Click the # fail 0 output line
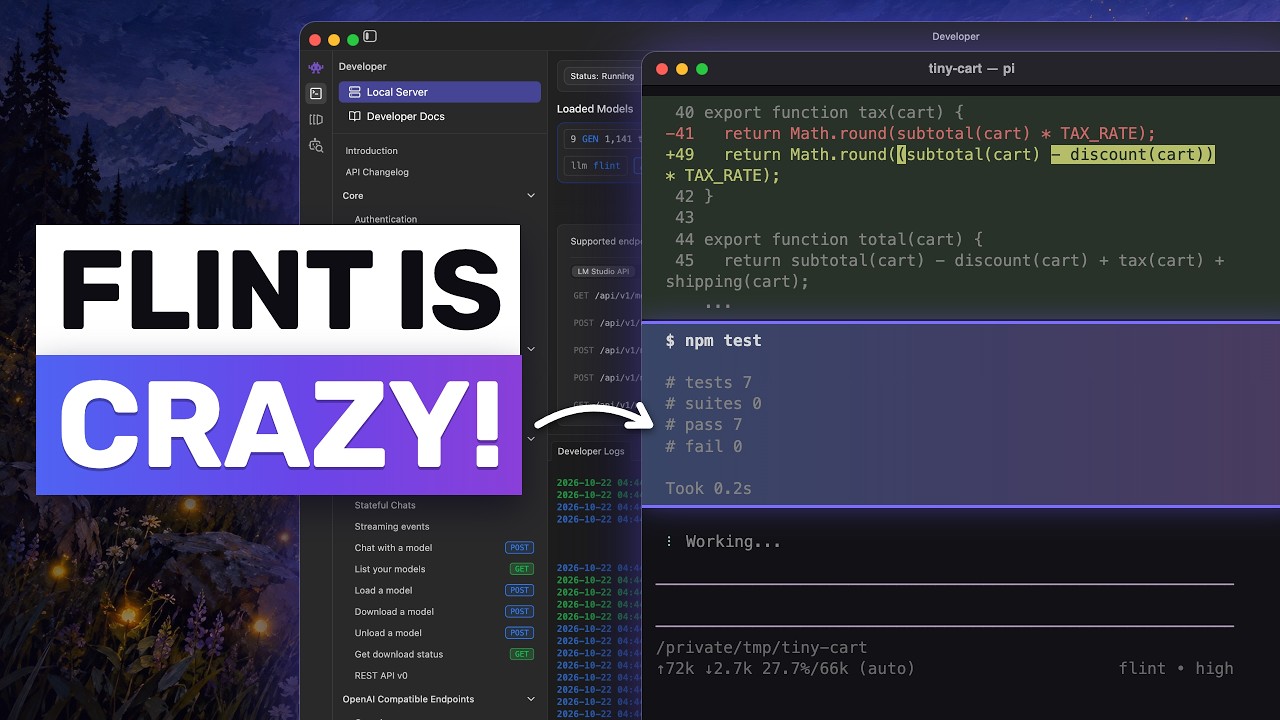This screenshot has width=1280, height=720. click(703, 447)
